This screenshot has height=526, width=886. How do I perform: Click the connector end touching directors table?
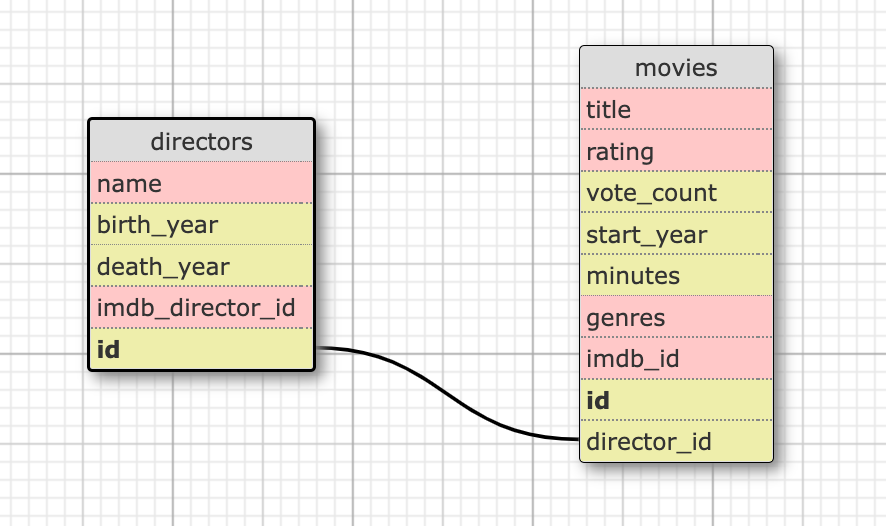pyautogui.click(x=322, y=349)
